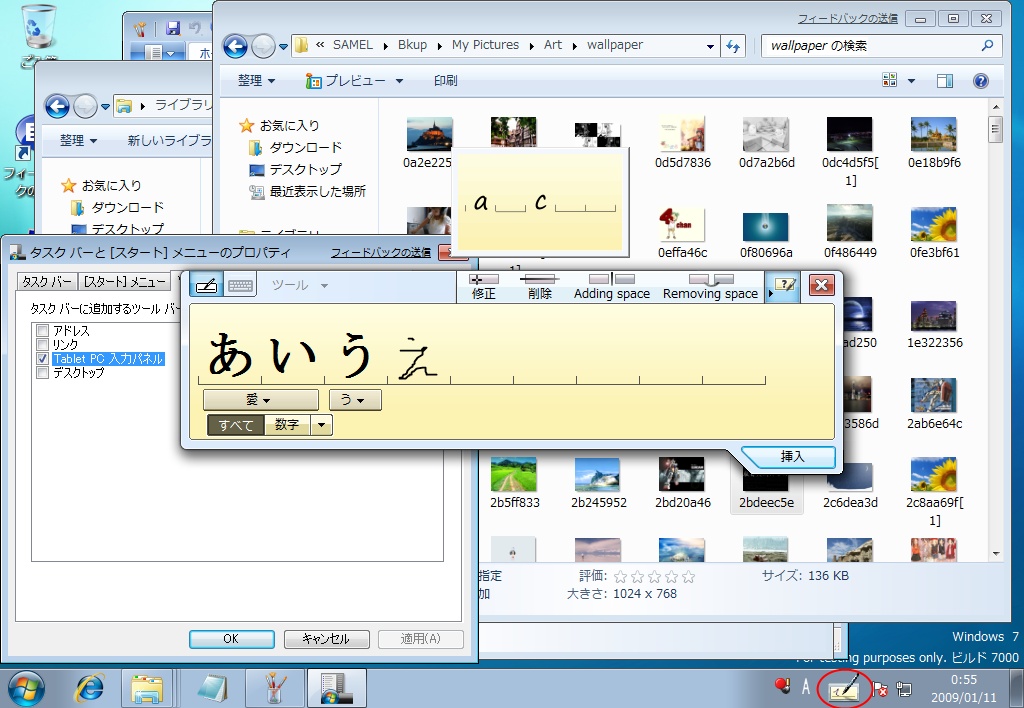
Task: Open the view options dropdown arrow
Action: click(x=911, y=81)
